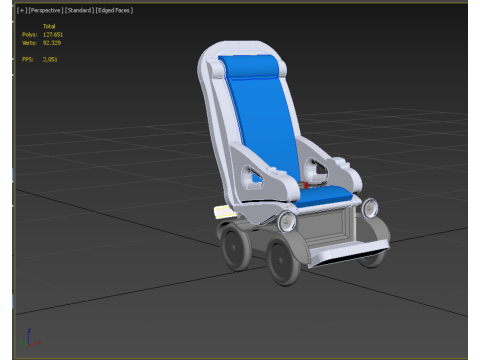Screen dimensions: 480x360
Task: Select the blue headrest cushion
Action: (x=249, y=66)
